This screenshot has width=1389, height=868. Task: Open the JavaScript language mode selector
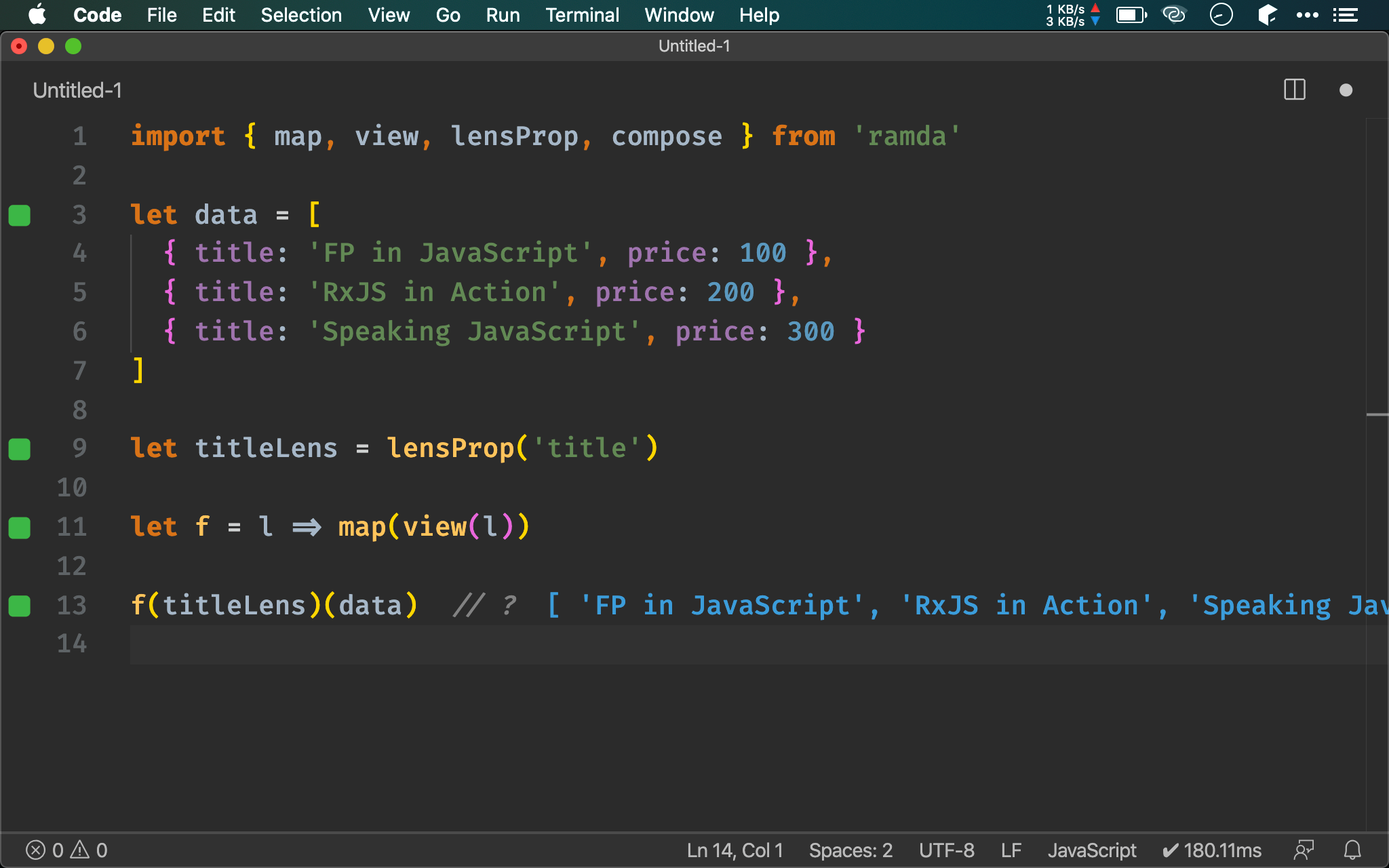point(1091,850)
